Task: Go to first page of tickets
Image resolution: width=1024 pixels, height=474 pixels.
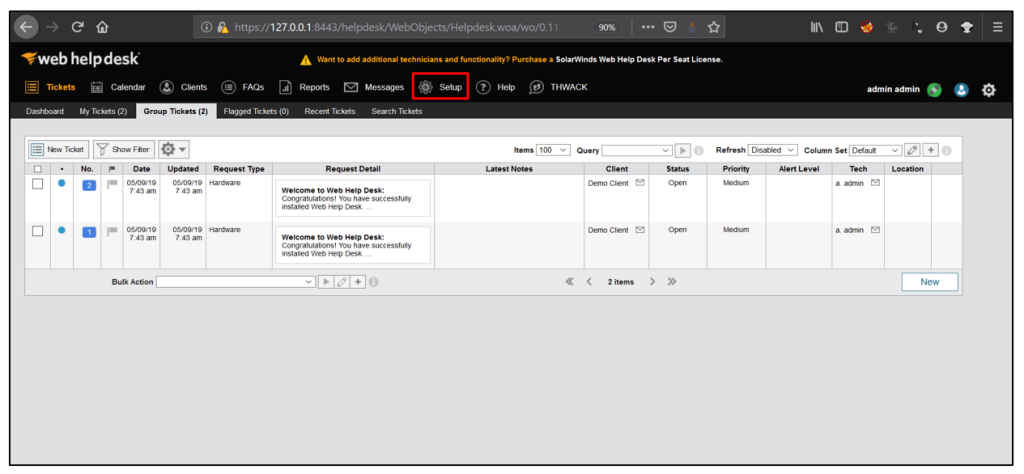Action: point(569,281)
